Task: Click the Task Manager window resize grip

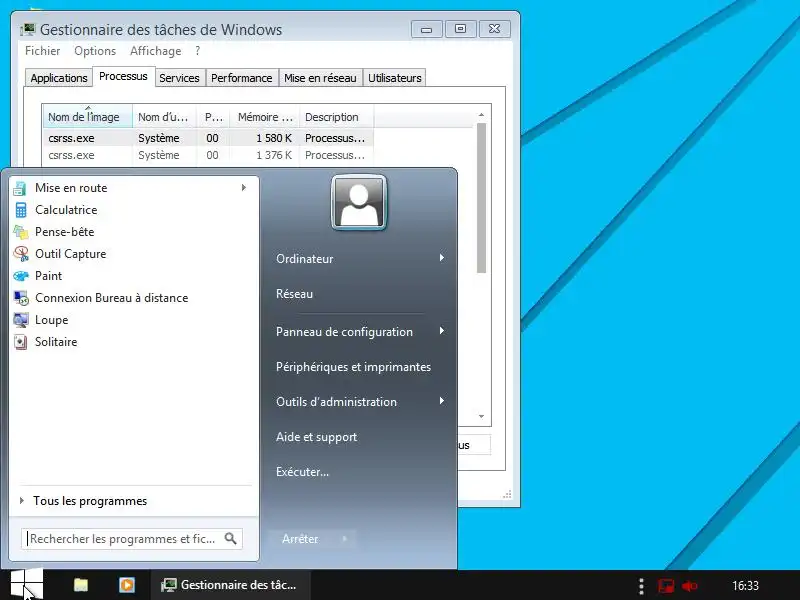Action: click(x=507, y=494)
